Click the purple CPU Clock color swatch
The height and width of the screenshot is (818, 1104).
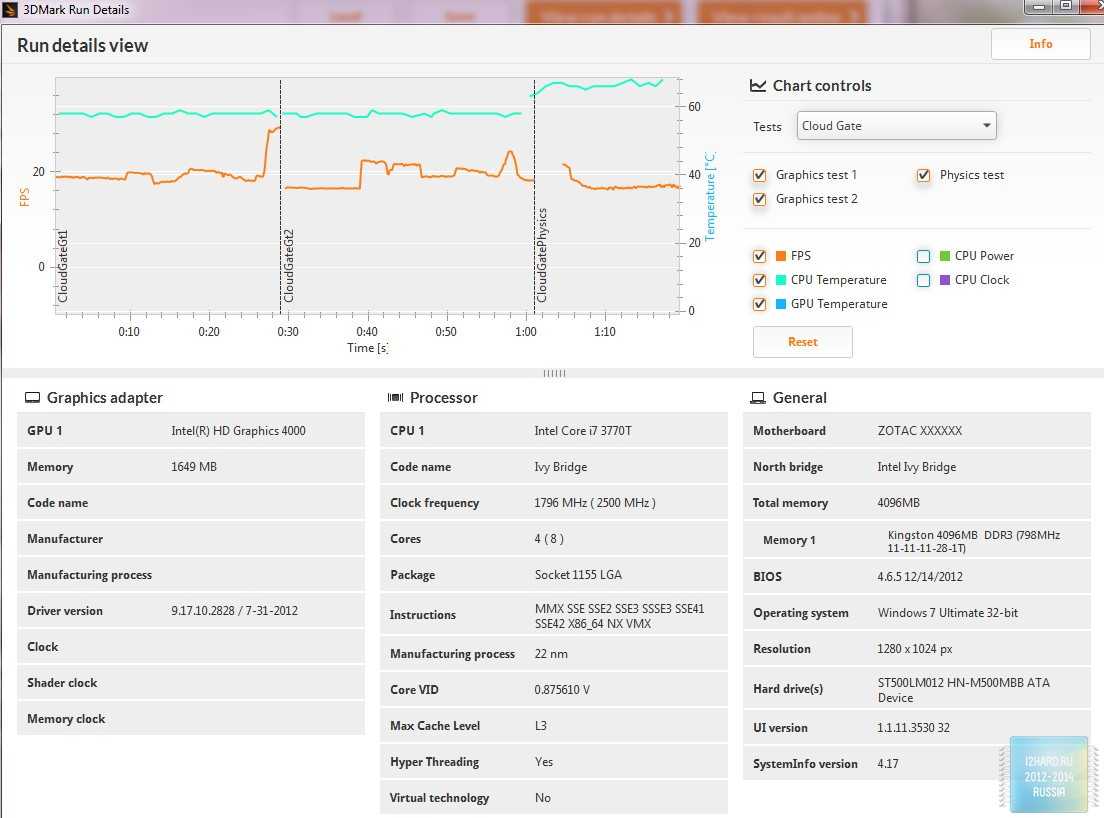945,280
